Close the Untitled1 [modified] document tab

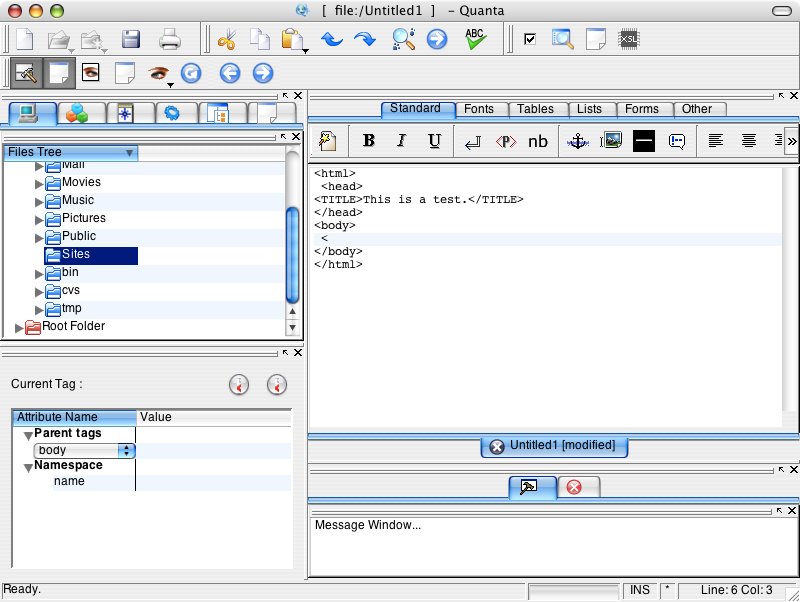click(x=496, y=447)
